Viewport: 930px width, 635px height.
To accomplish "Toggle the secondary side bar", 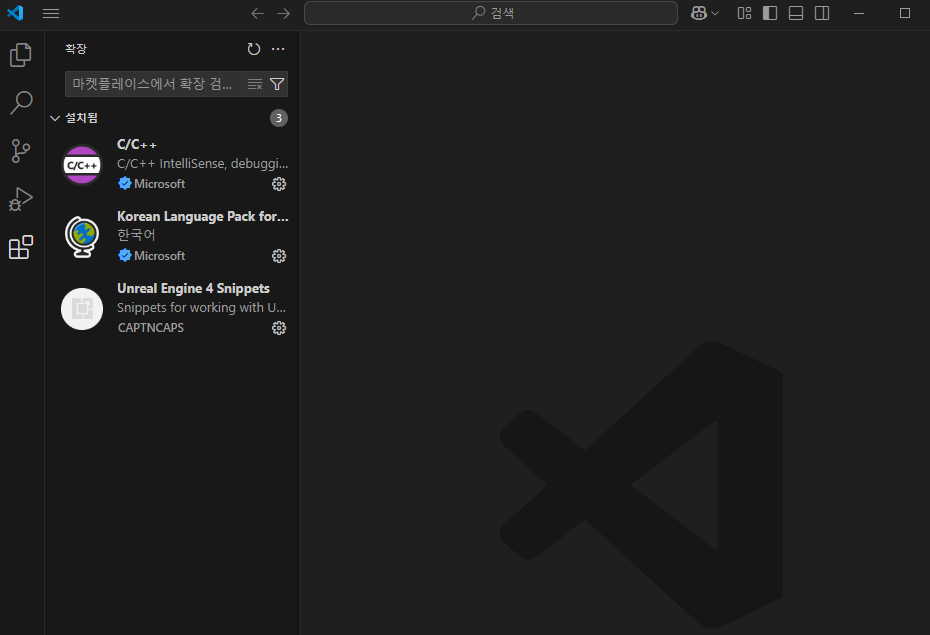I will click(x=822, y=13).
